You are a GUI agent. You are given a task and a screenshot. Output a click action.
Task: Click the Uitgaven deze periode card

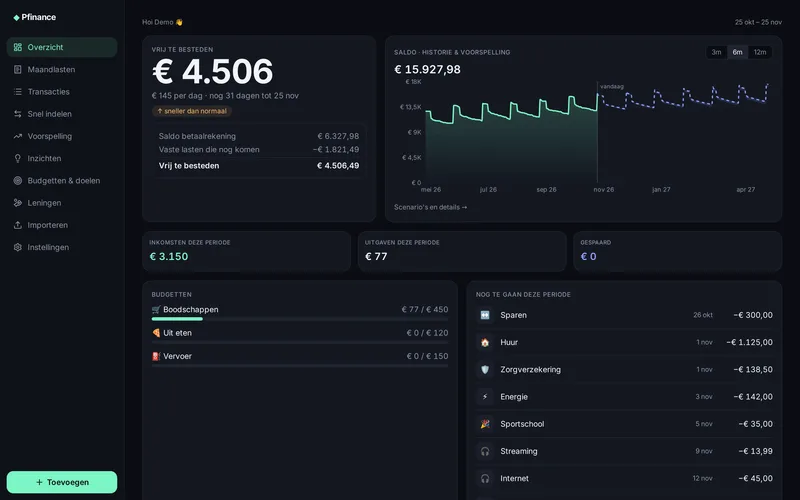pos(462,251)
